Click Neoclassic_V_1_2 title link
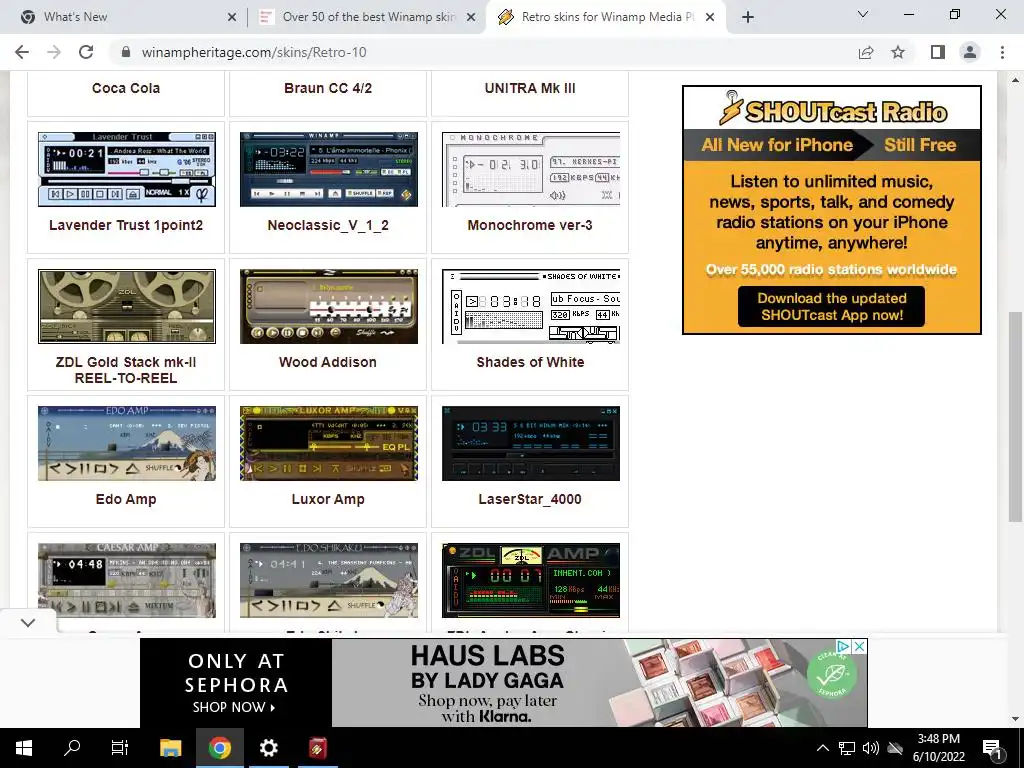Viewport: 1024px width, 768px height. click(328, 225)
